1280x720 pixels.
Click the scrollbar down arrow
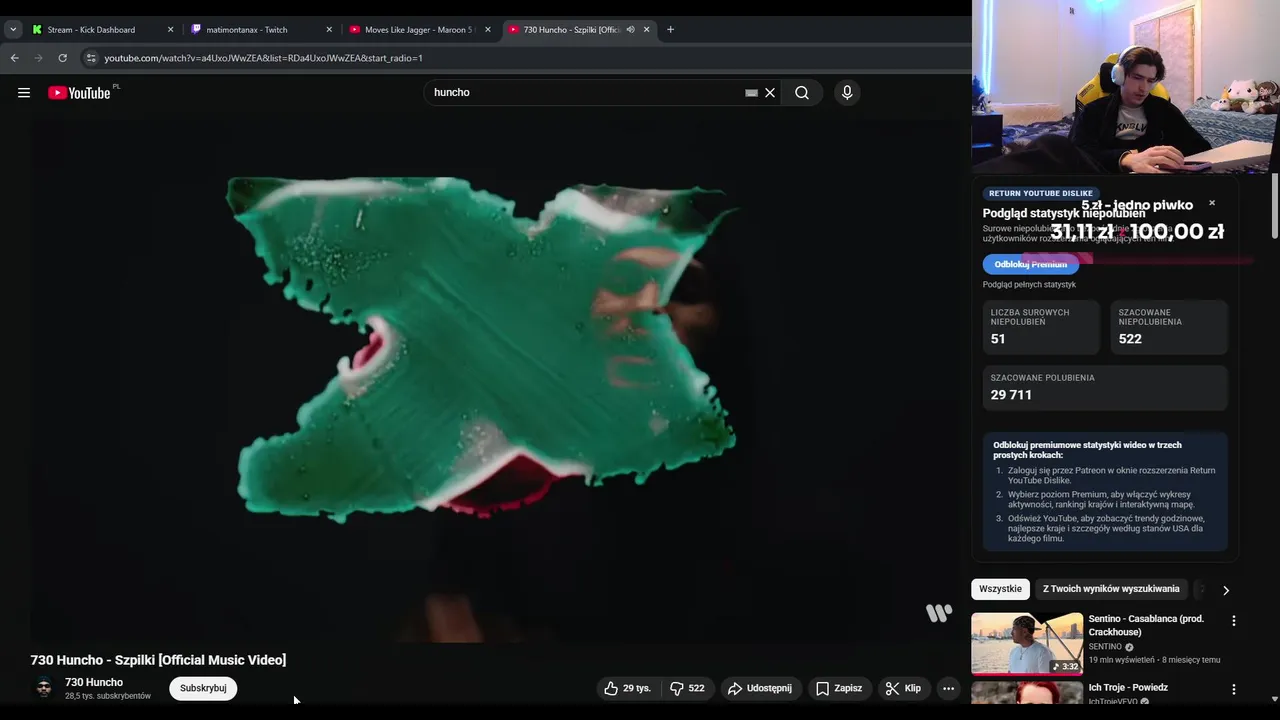coord(1274,698)
